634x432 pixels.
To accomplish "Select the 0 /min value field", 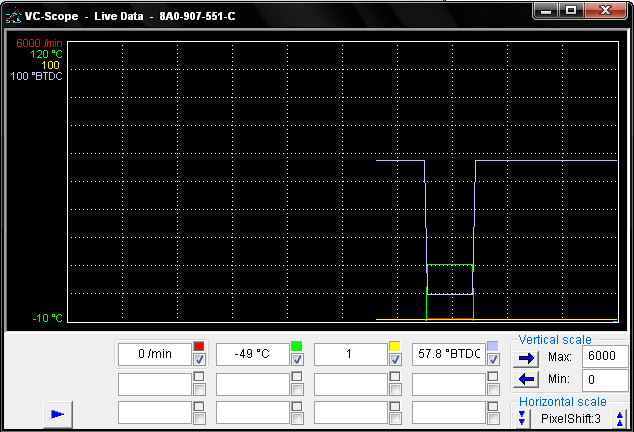I will 153,354.
